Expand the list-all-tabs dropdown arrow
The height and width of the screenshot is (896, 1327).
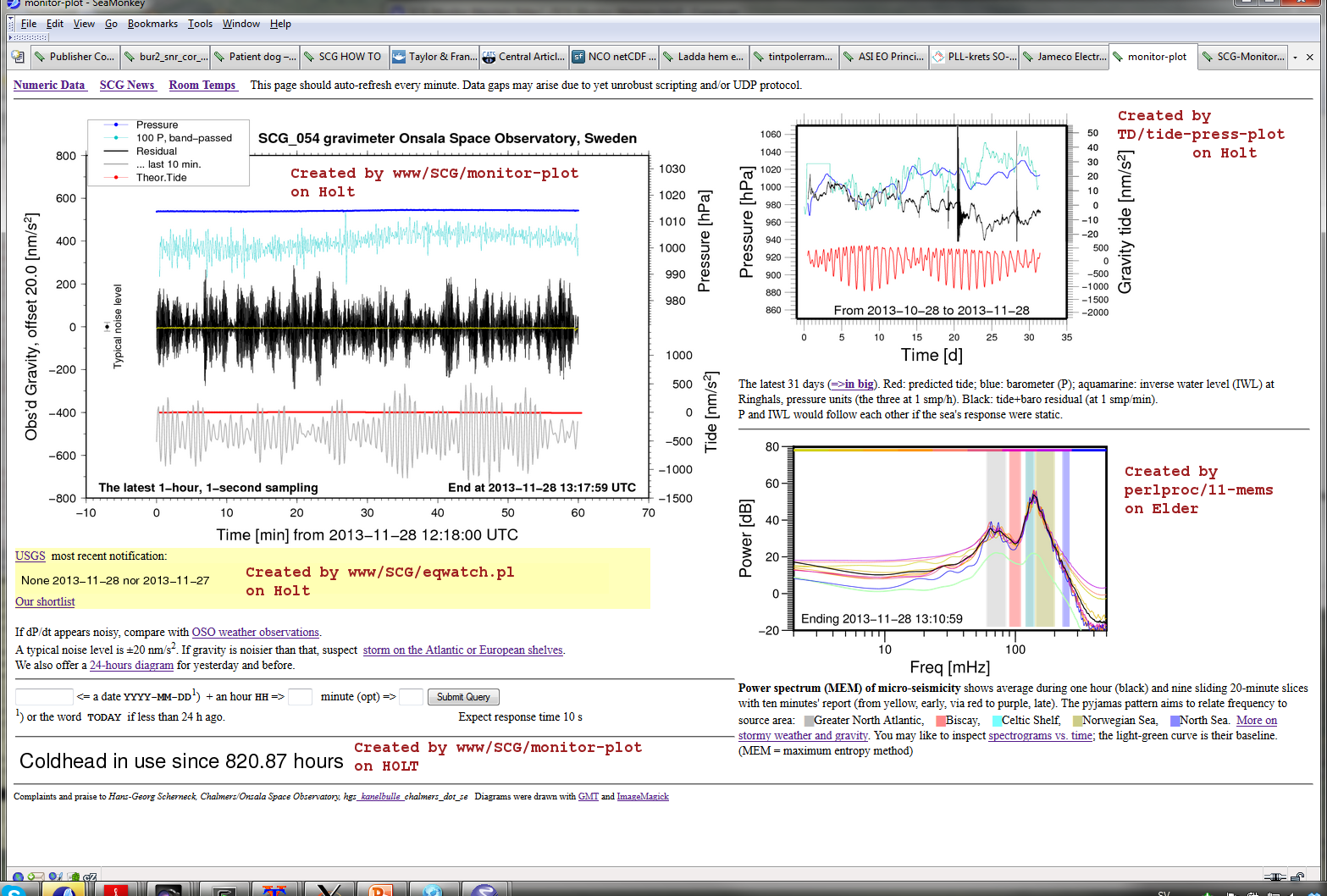1295,57
